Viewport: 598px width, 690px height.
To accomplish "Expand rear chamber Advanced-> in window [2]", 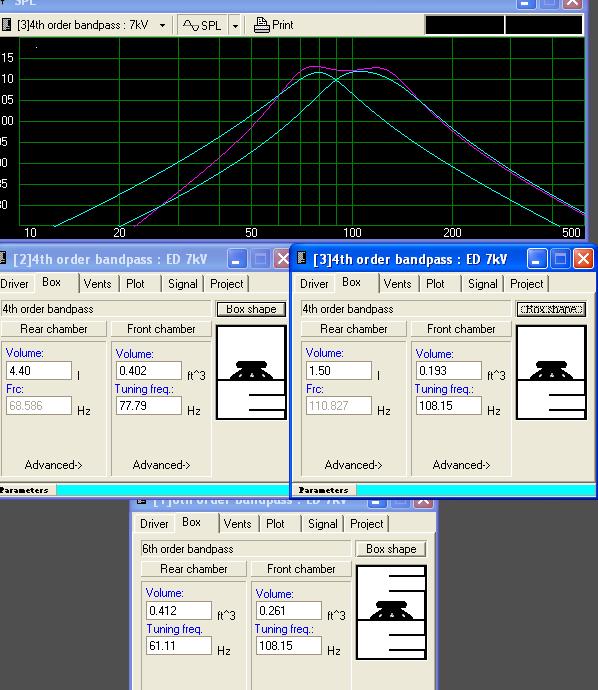I will coord(54,465).
